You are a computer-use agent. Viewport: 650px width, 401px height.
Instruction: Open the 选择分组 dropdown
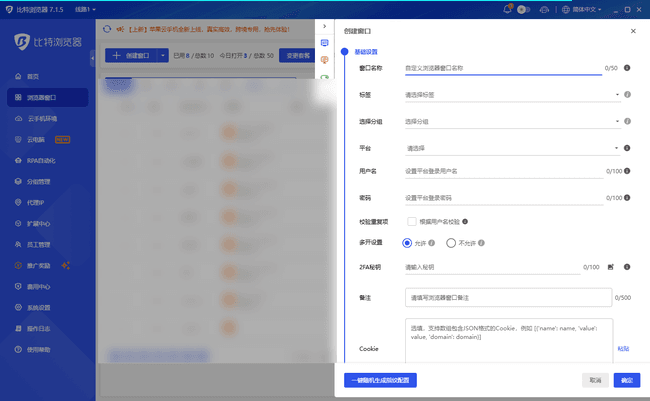pos(512,122)
